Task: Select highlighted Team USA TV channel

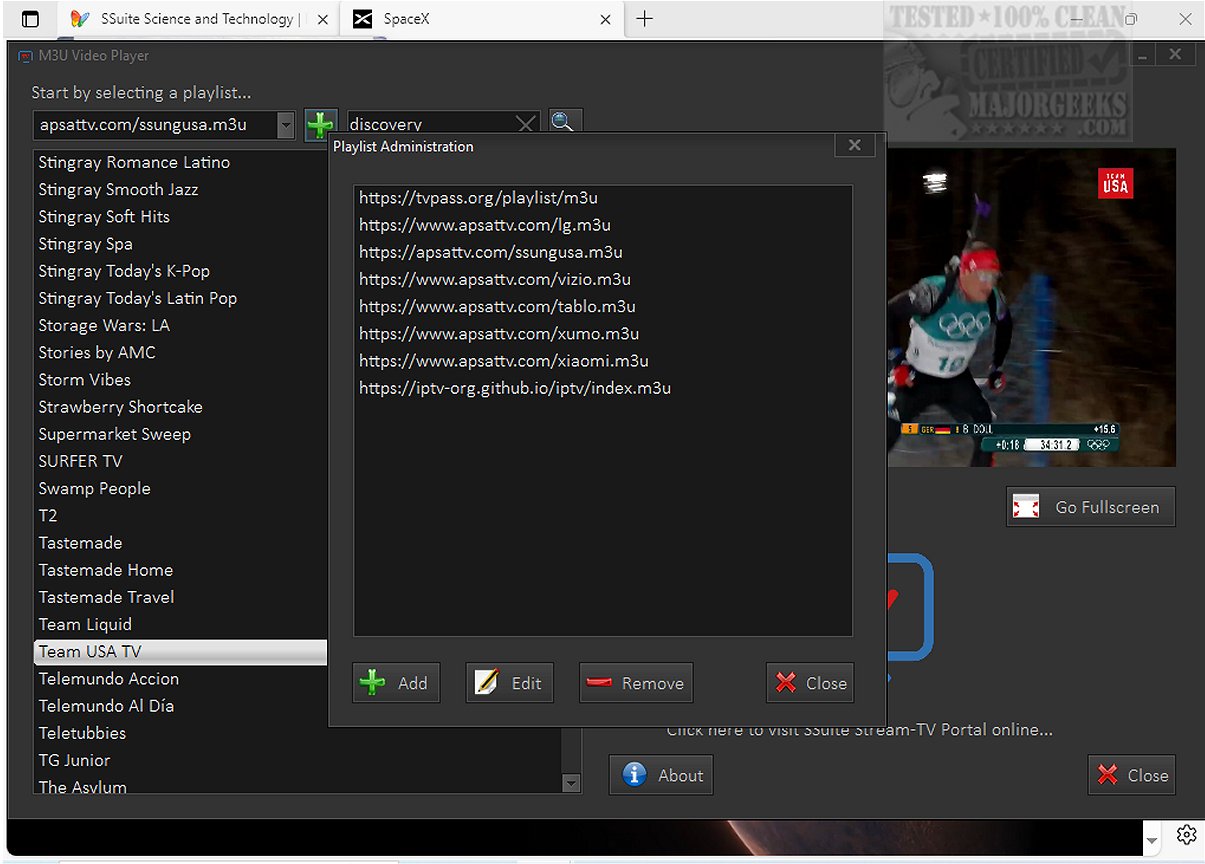Action: coord(180,651)
